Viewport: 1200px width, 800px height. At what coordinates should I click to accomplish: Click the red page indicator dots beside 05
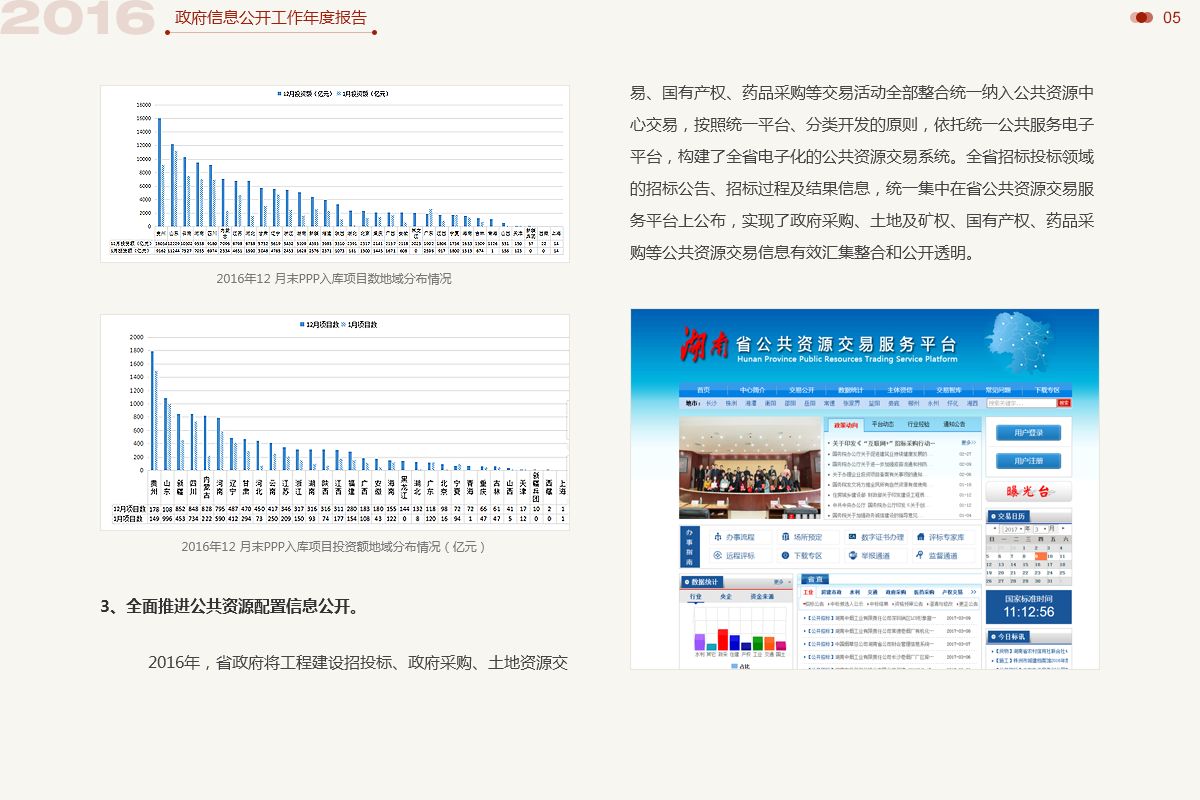pyautogui.click(x=1141, y=17)
